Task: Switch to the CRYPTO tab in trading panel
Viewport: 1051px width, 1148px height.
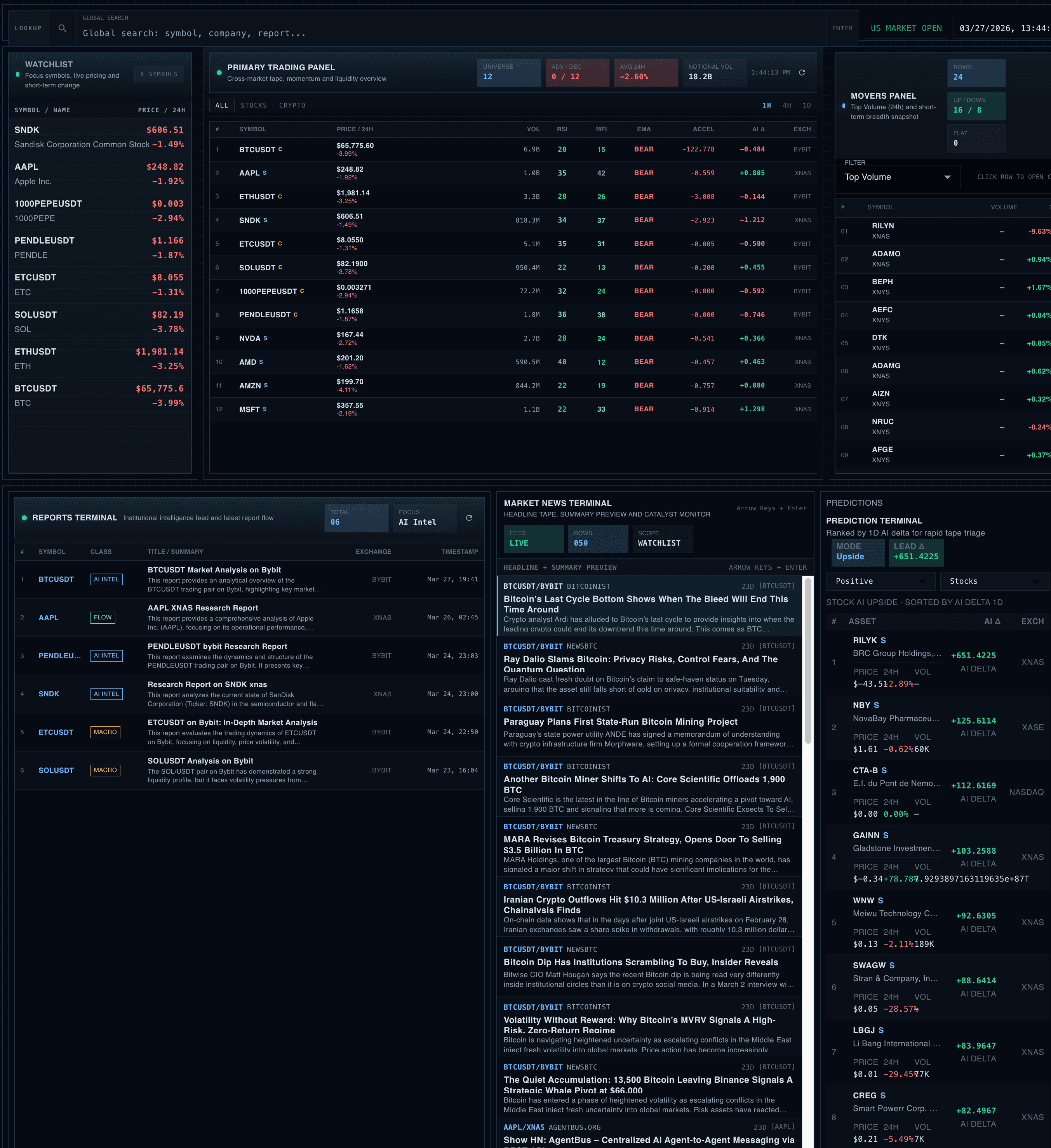Action: coord(292,105)
